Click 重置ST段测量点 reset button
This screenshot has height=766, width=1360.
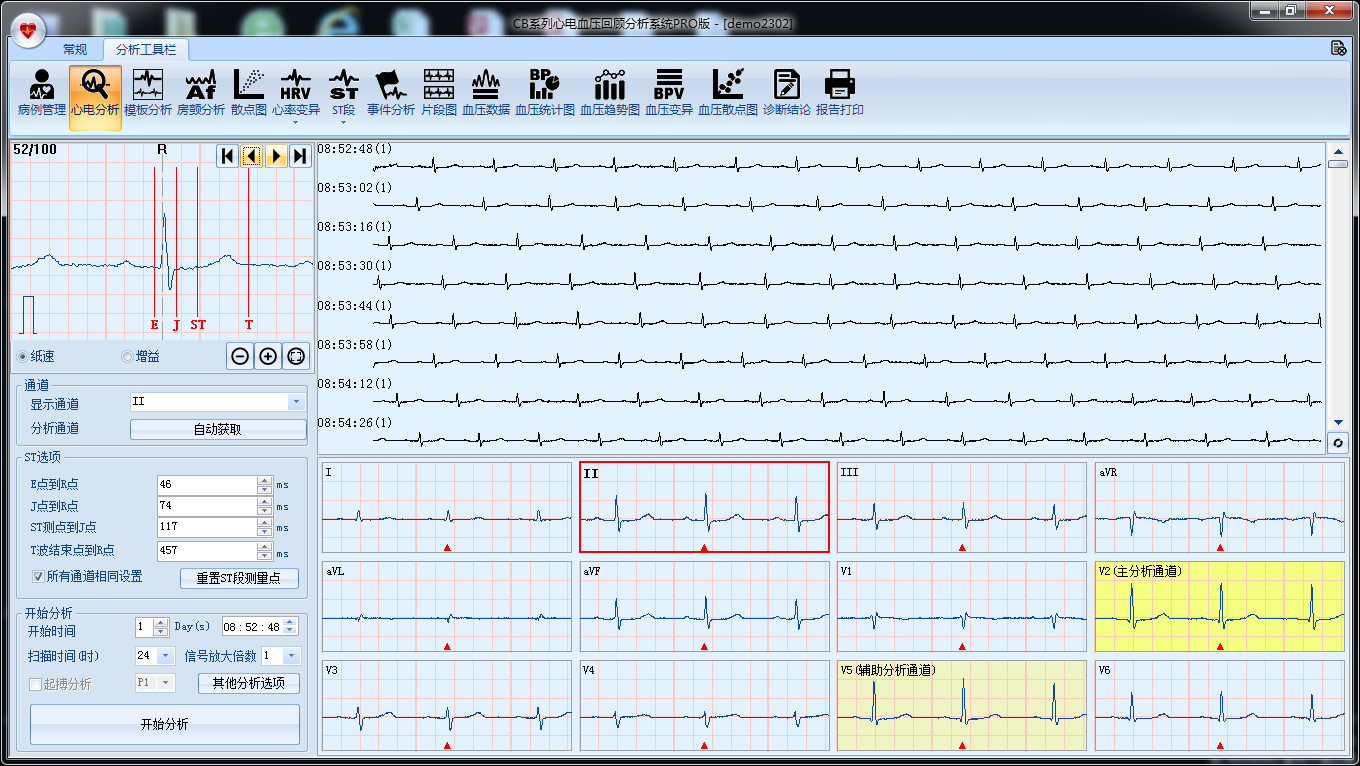[240, 578]
